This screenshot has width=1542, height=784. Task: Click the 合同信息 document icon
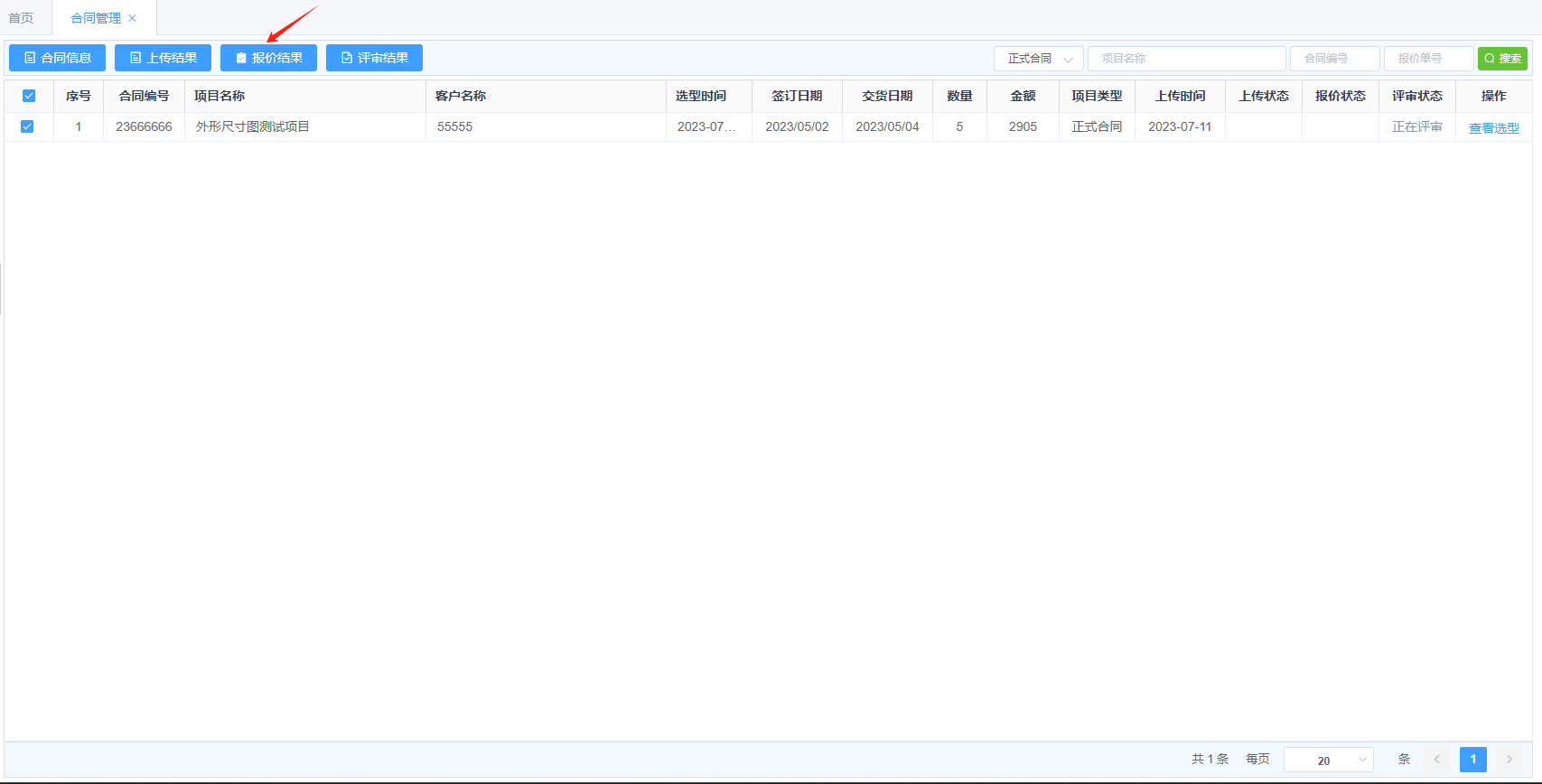pyautogui.click(x=30, y=58)
